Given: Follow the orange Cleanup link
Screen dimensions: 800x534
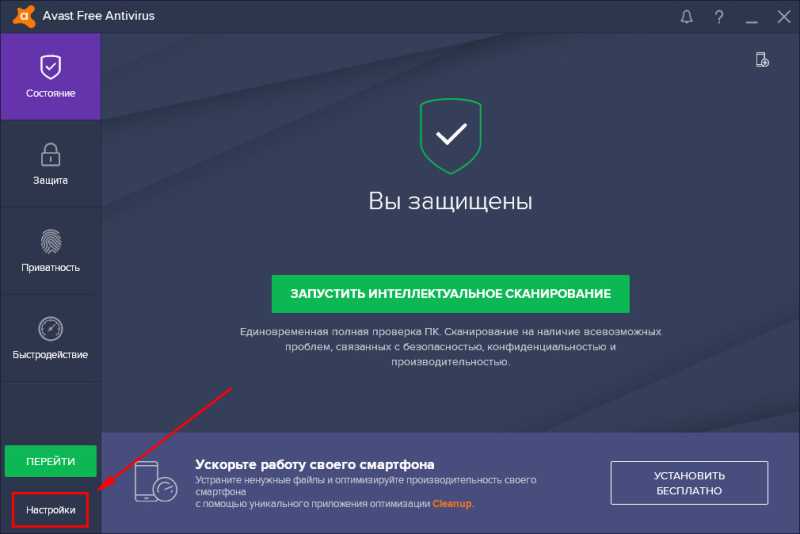Looking at the screenshot, I should [452, 504].
